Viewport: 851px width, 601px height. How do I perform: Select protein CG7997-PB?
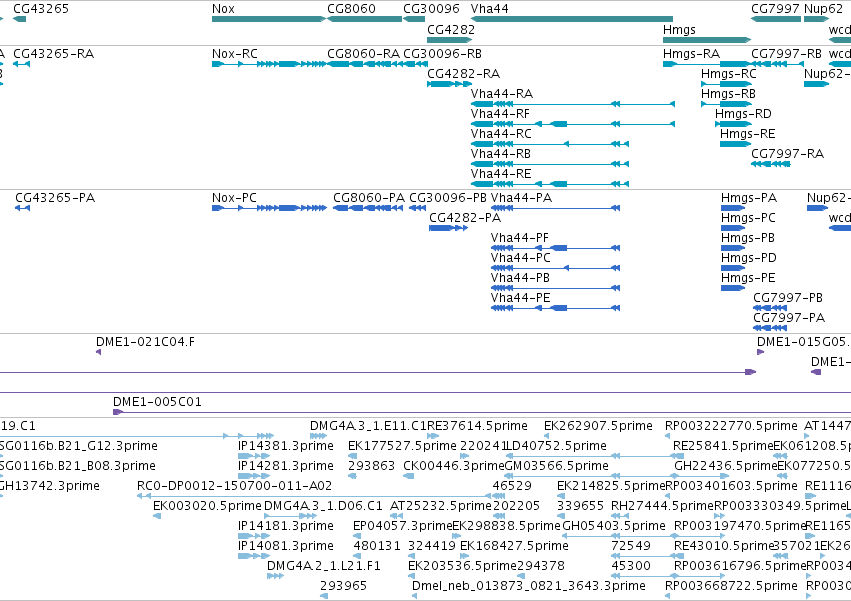[770, 308]
